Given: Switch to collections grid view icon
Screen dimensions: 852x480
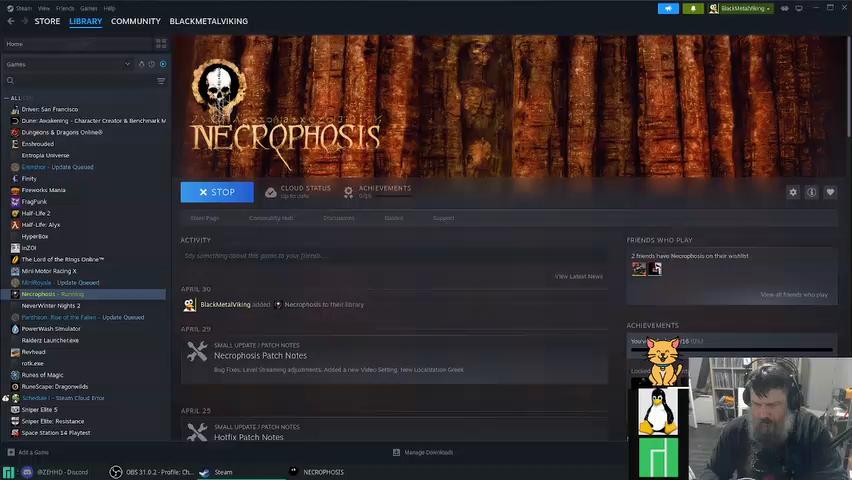Looking at the screenshot, I should (x=161, y=43).
